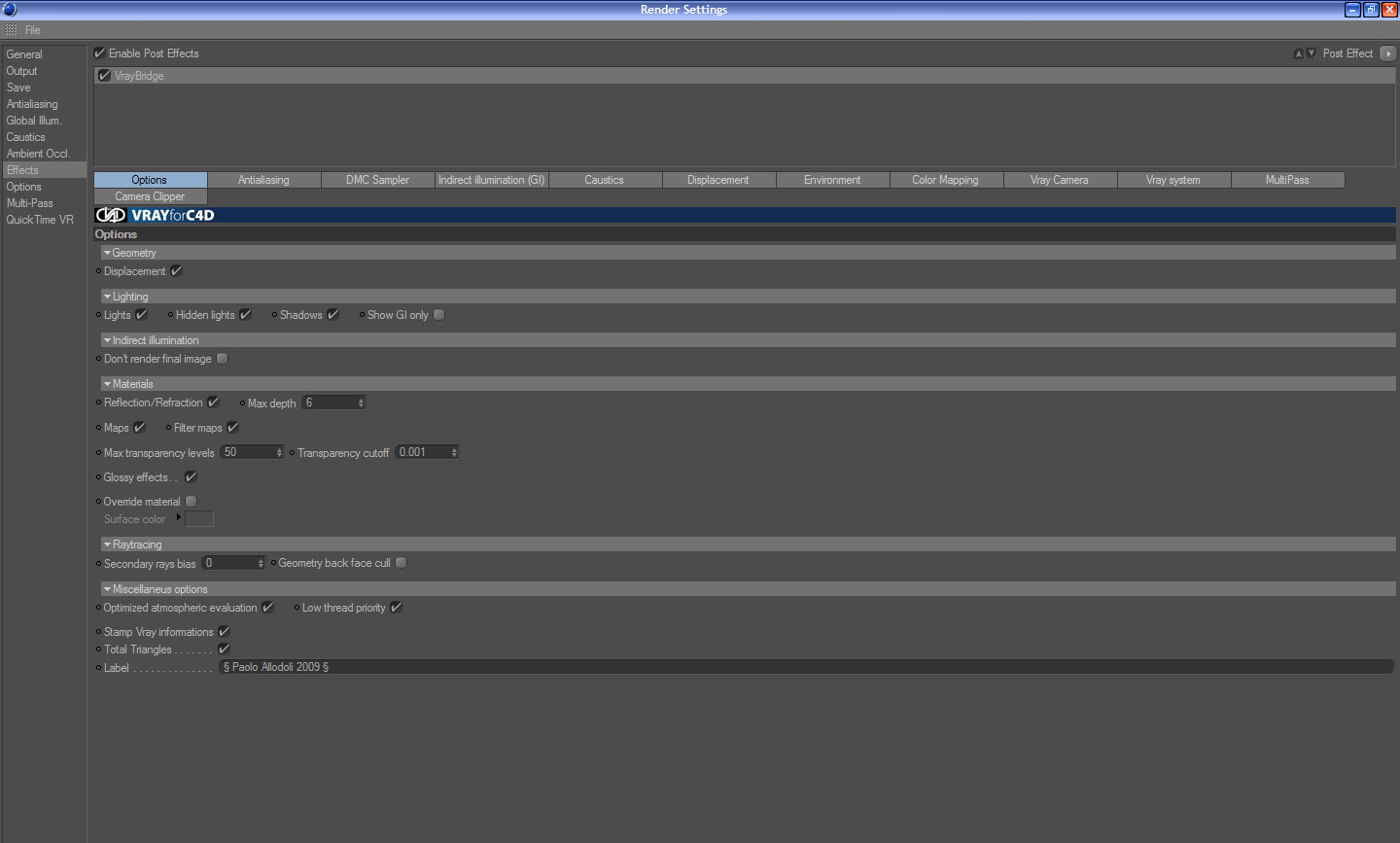Open the Color Mapping tab

click(x=945, y=180)
